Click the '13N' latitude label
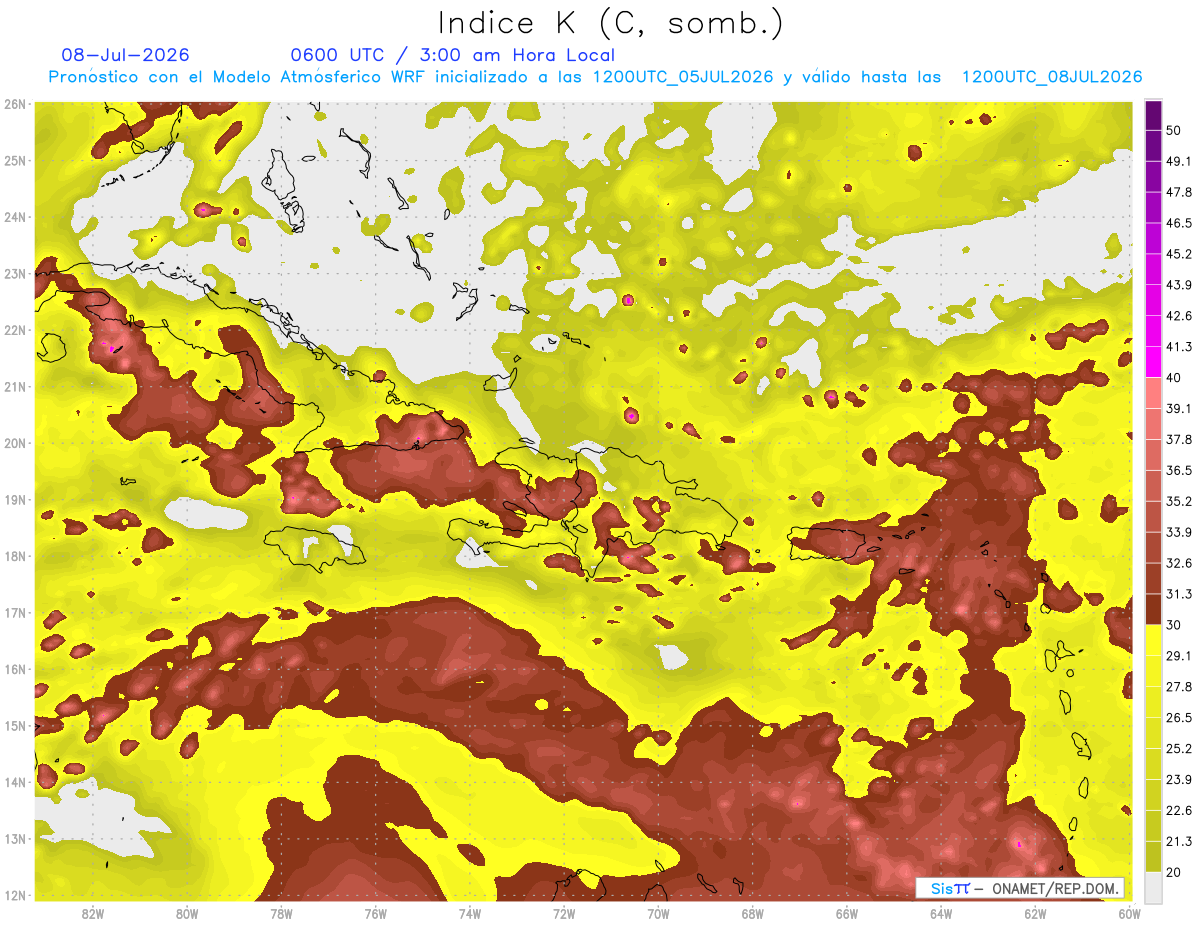The height and width of the screenshot is (927, 1200). pyautogui.click(x=14, y=839)
